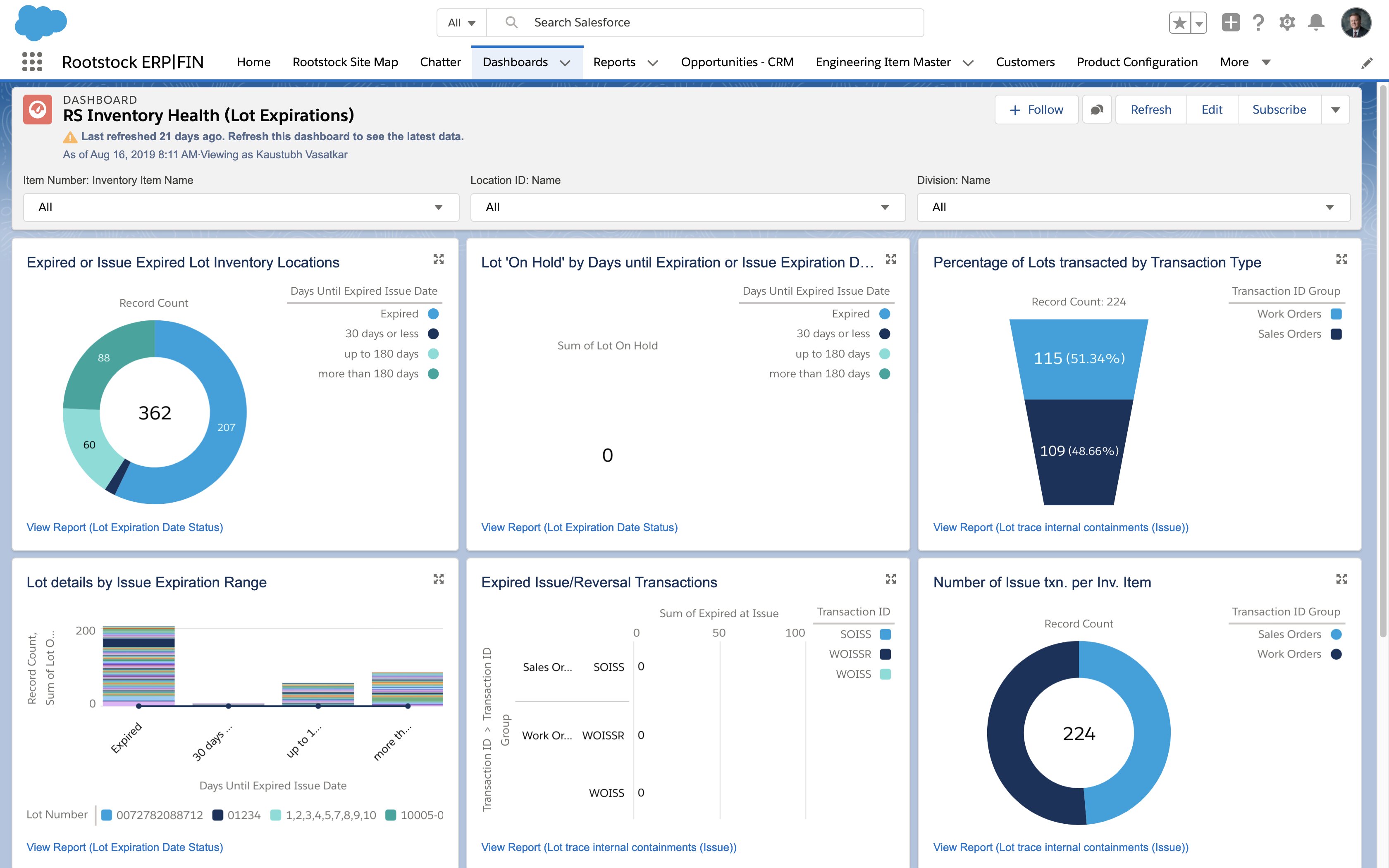Viewport: 1389px width, 868px height.
Task: Open the global actions plus icon
Action: (x=1231, y=23)
